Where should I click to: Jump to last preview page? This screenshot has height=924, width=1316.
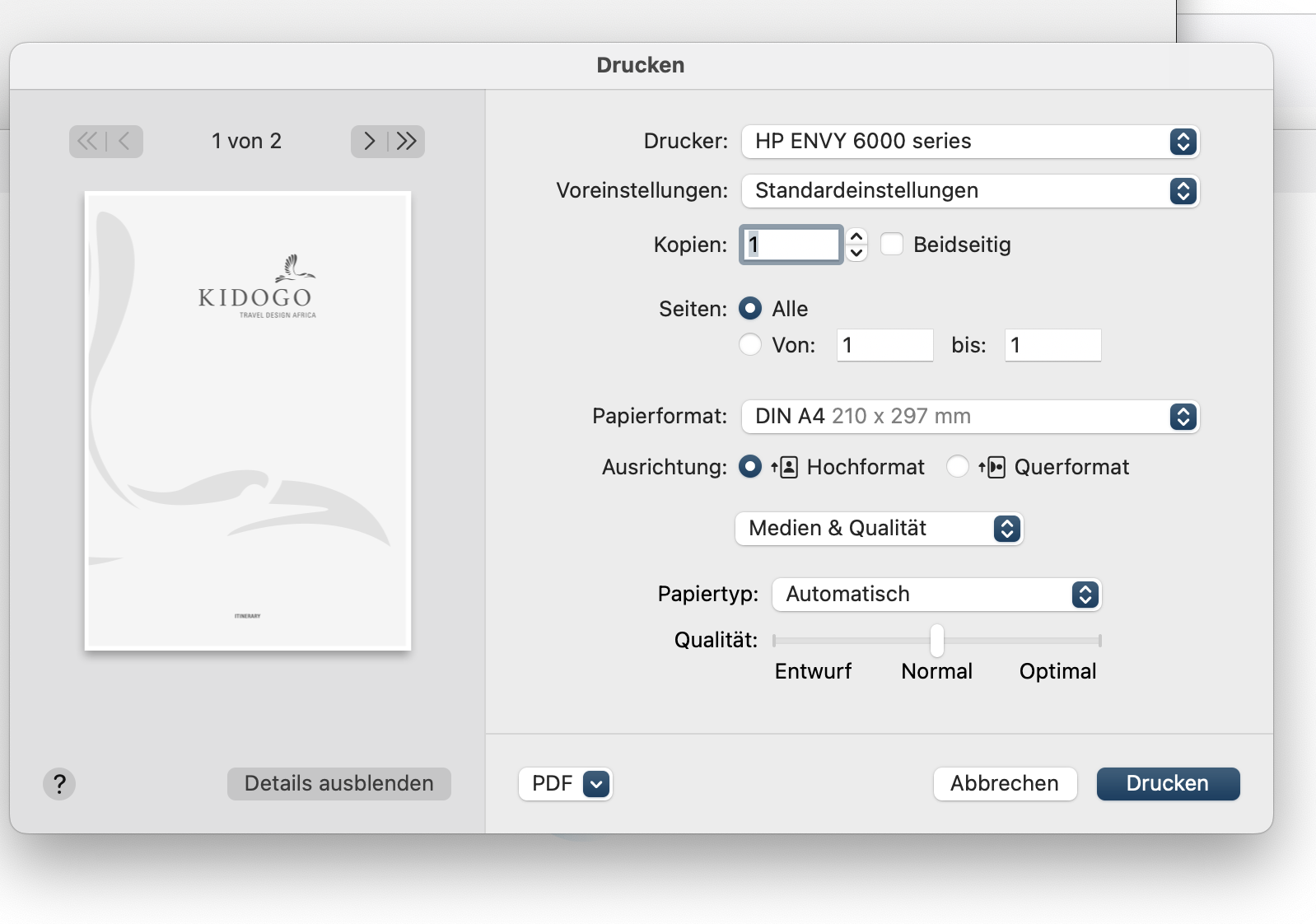tap(407, 142)
